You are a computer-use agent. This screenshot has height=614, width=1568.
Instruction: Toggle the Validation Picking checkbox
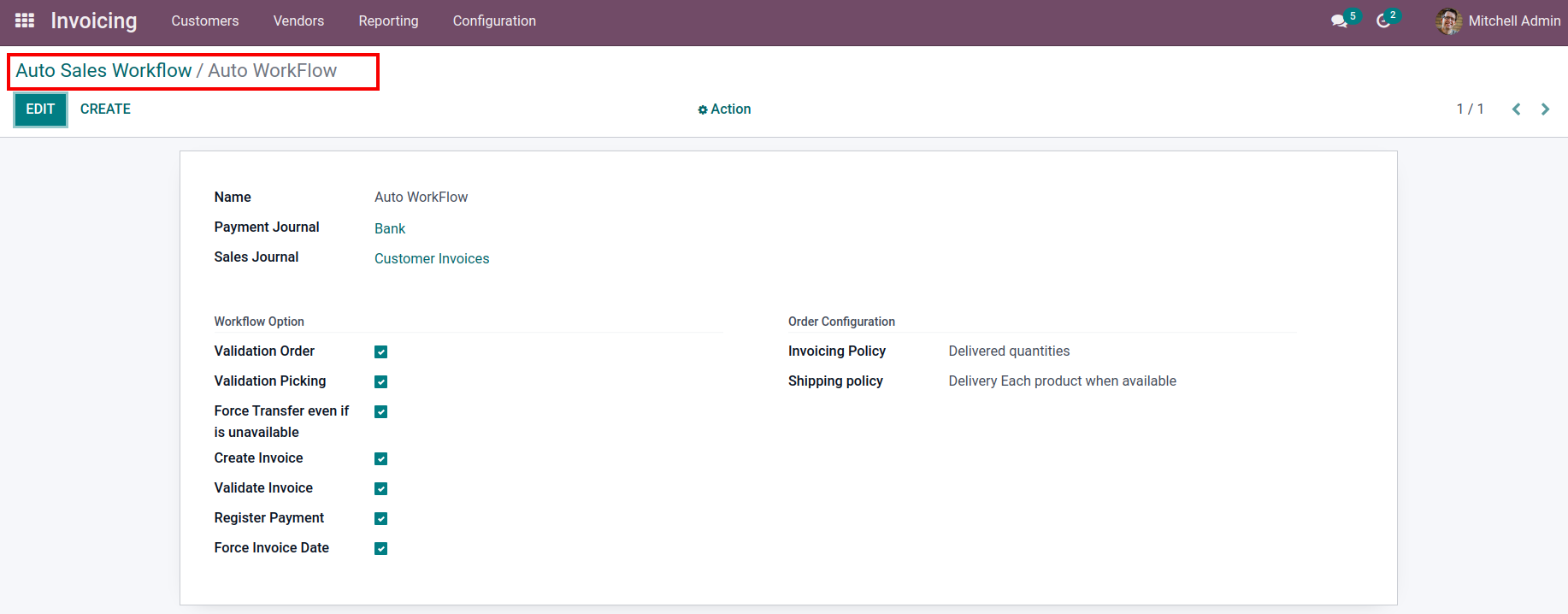pyautogui.click(x=381, y=382)
